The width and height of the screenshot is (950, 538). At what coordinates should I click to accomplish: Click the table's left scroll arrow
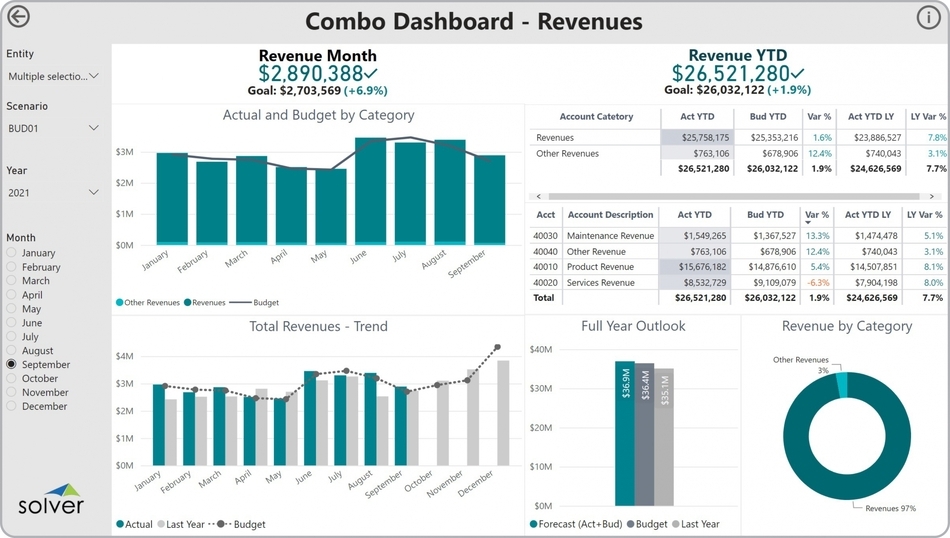539,197
